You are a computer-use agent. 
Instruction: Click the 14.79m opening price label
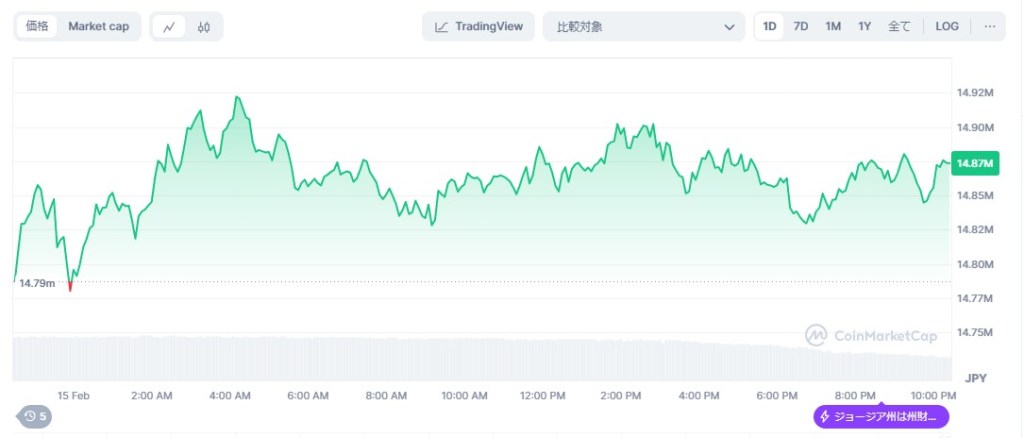coord(37,283)
